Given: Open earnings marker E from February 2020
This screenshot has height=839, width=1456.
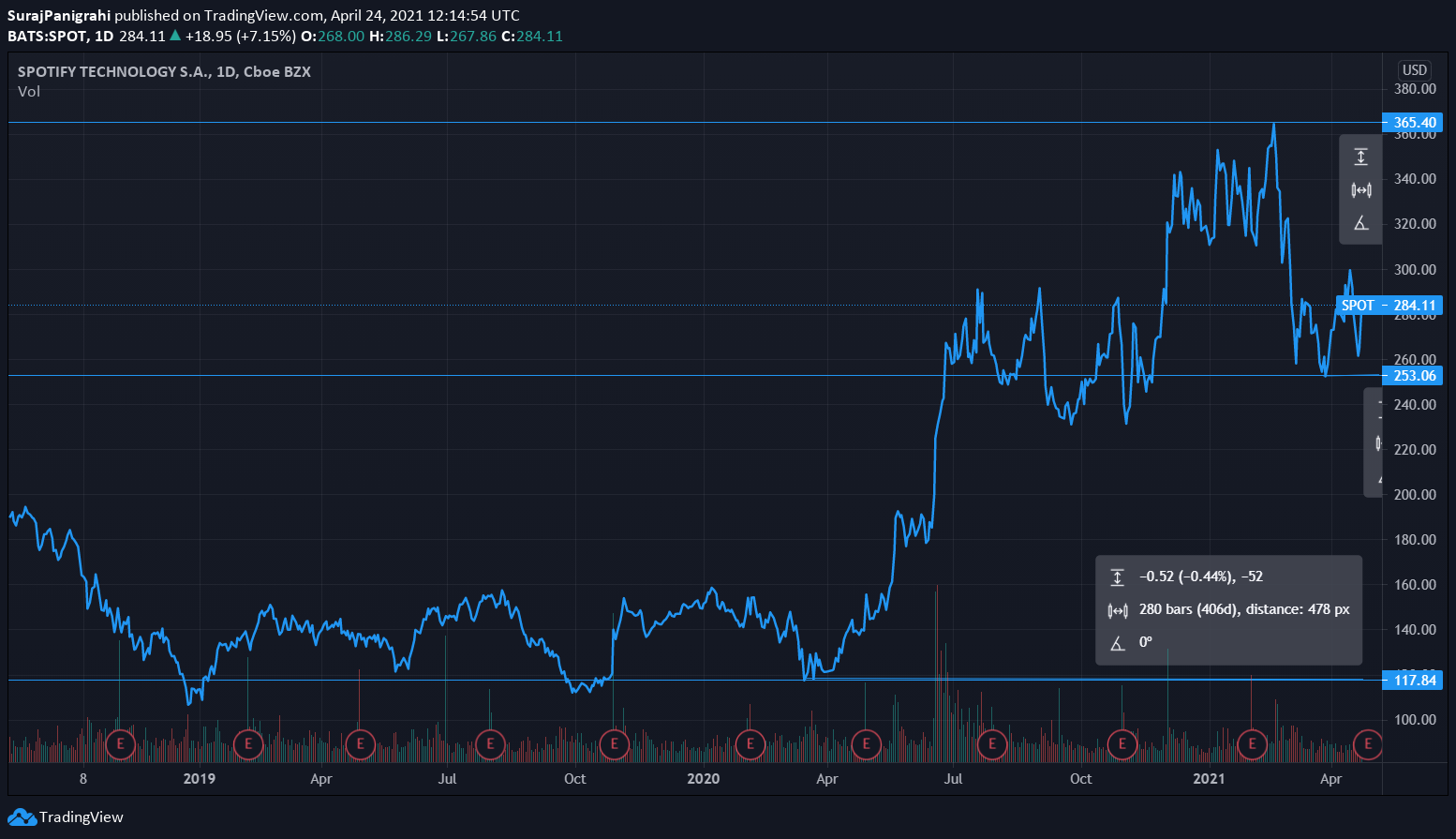Looking at the screenshot, I should (750, 745).
